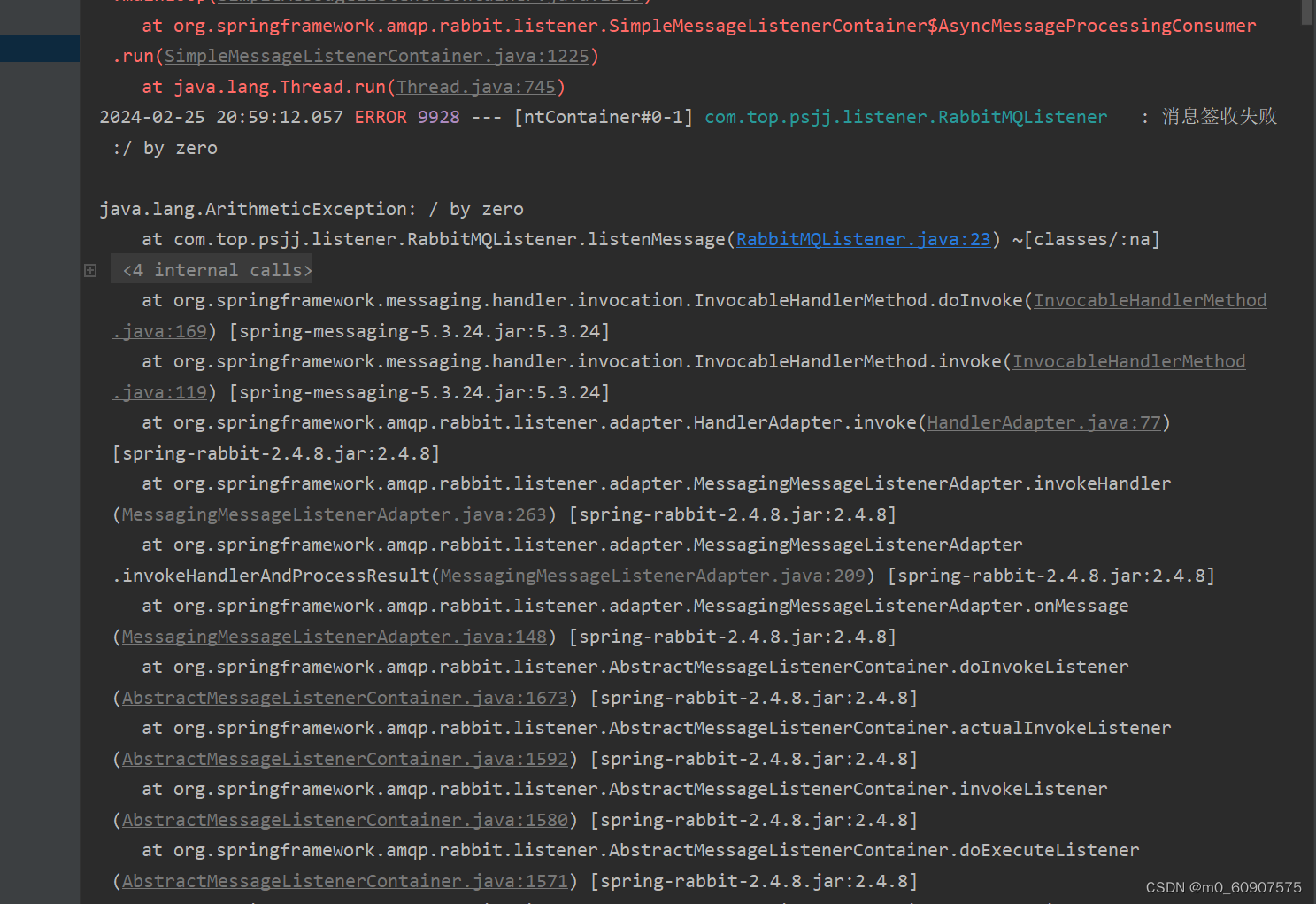Viewport: 1316px width, 904px height.
Task: Click the ':/ by zero' message line
Action: 165,148
